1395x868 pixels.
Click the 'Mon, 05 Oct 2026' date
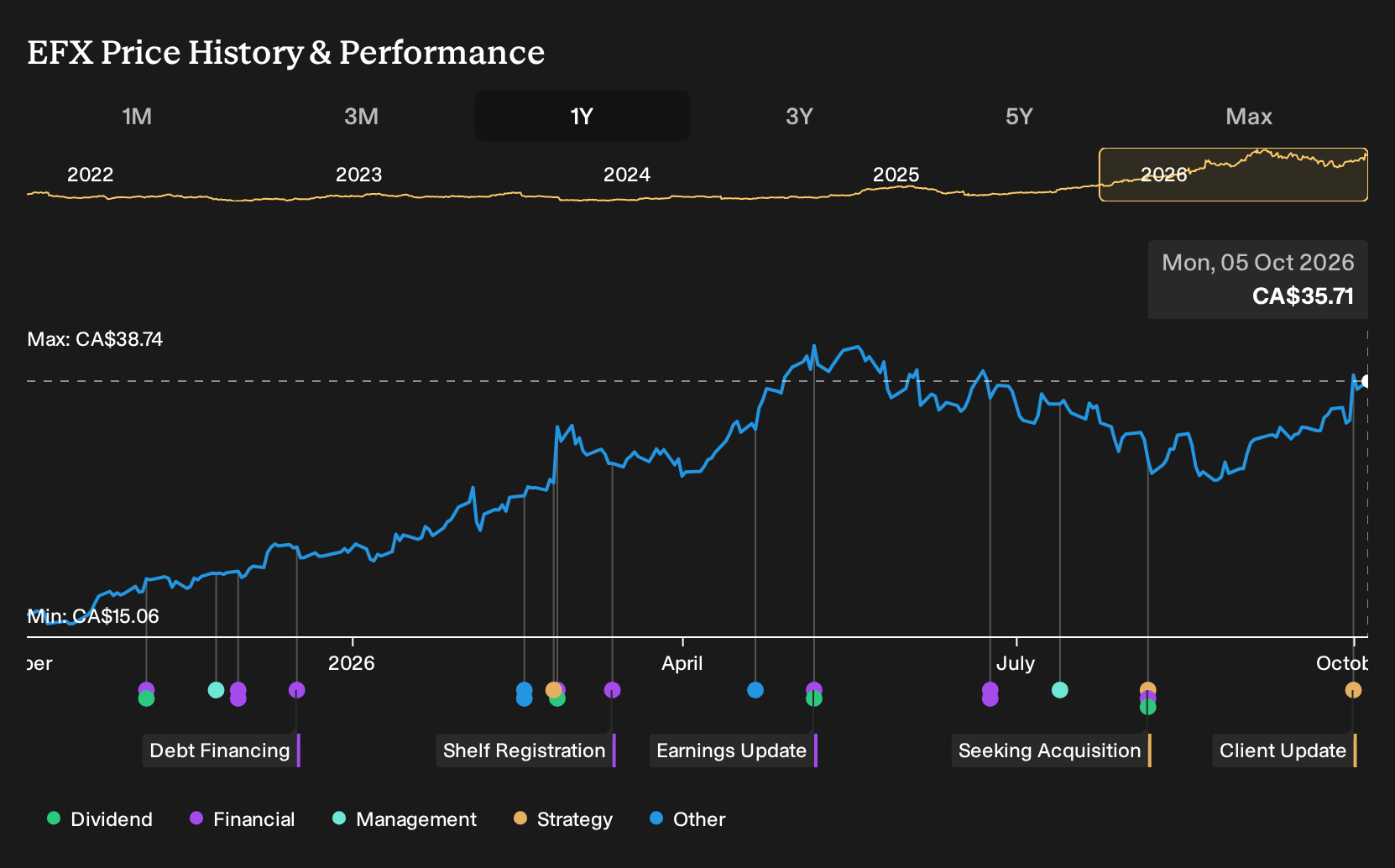[x=1257, y=263]
